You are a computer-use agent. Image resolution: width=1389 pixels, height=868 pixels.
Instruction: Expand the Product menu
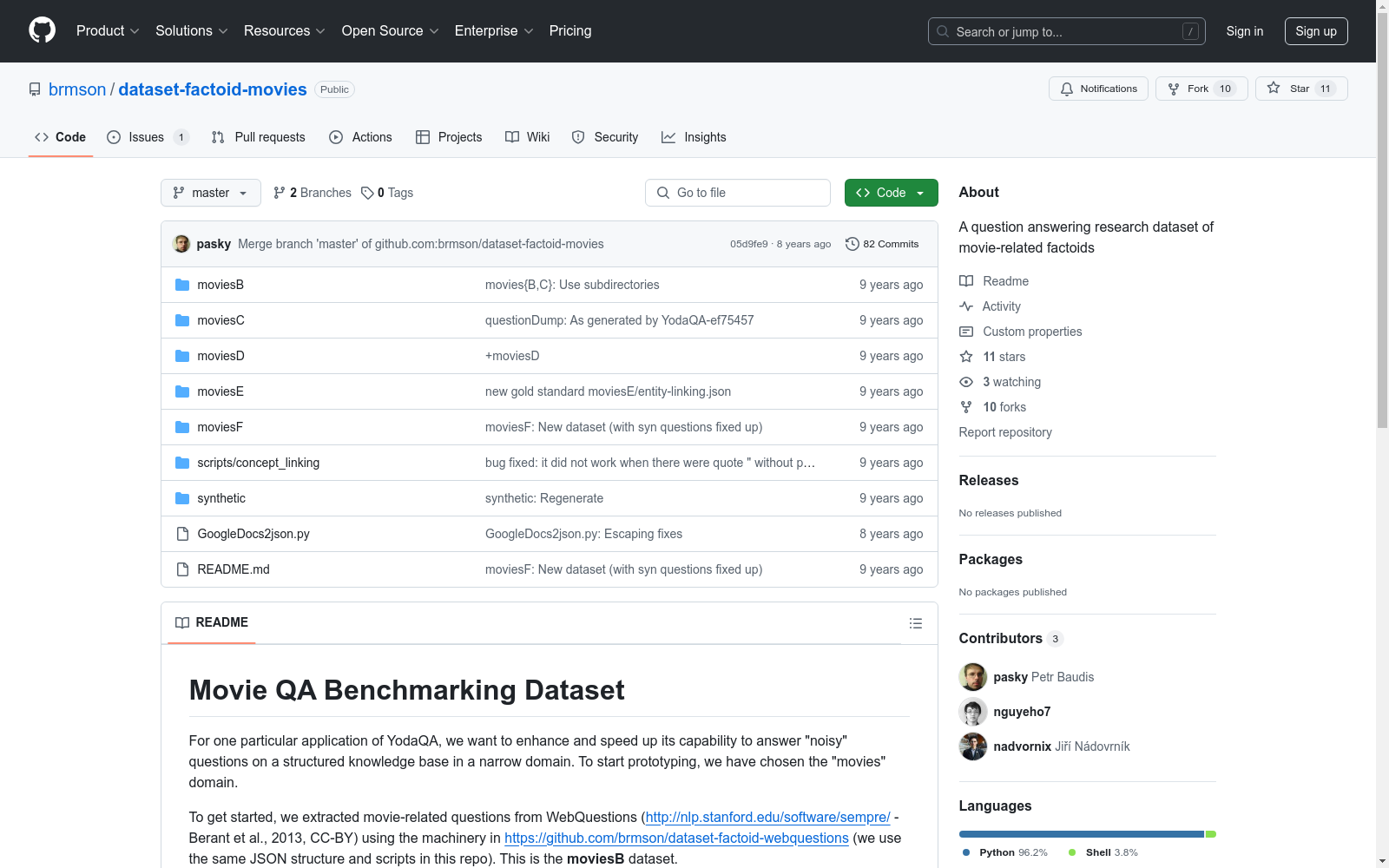[108, 30]
